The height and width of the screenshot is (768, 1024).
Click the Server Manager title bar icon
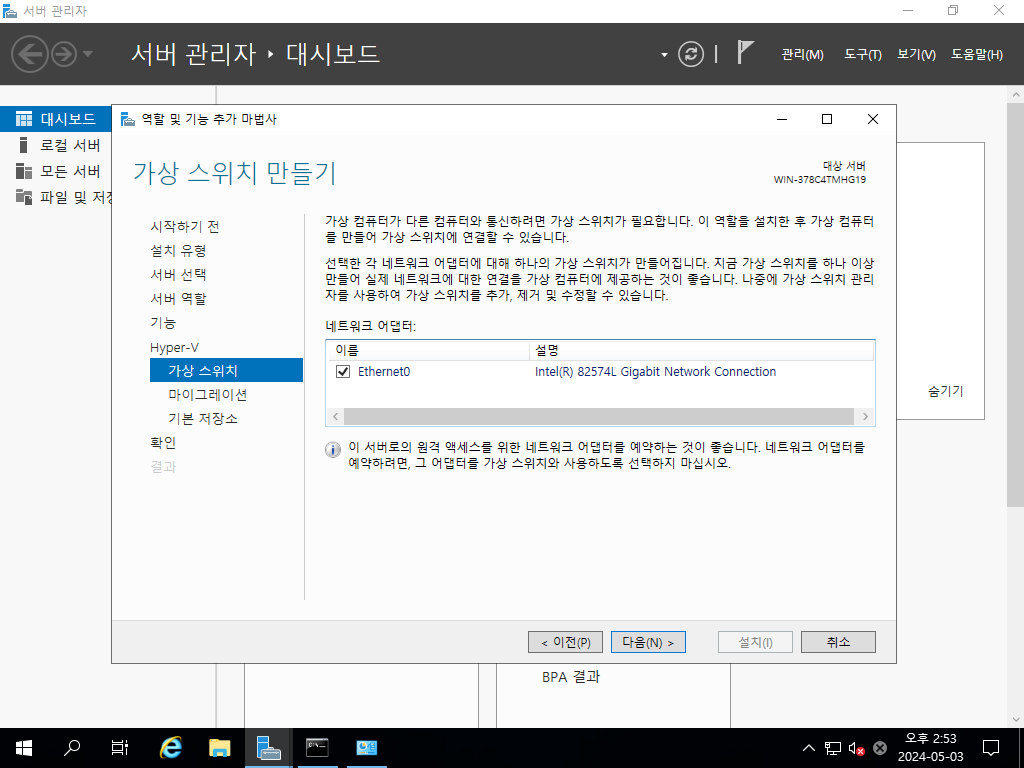click(x=10, y=10)
